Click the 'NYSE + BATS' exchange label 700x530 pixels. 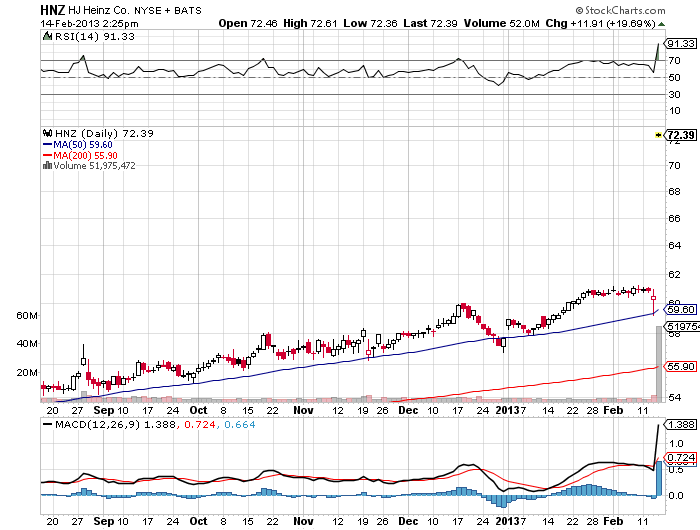(x=168, y=10)
